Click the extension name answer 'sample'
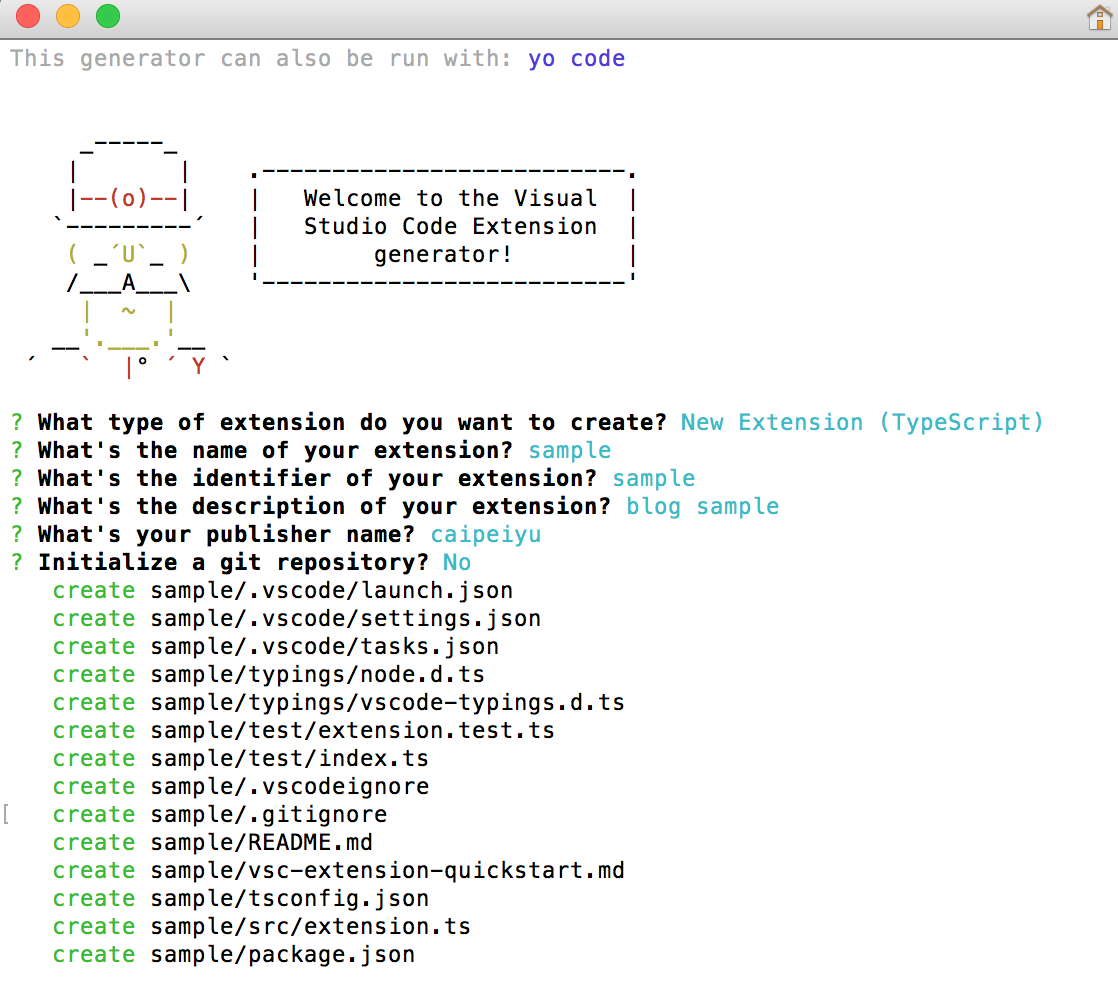 (570, 450)
